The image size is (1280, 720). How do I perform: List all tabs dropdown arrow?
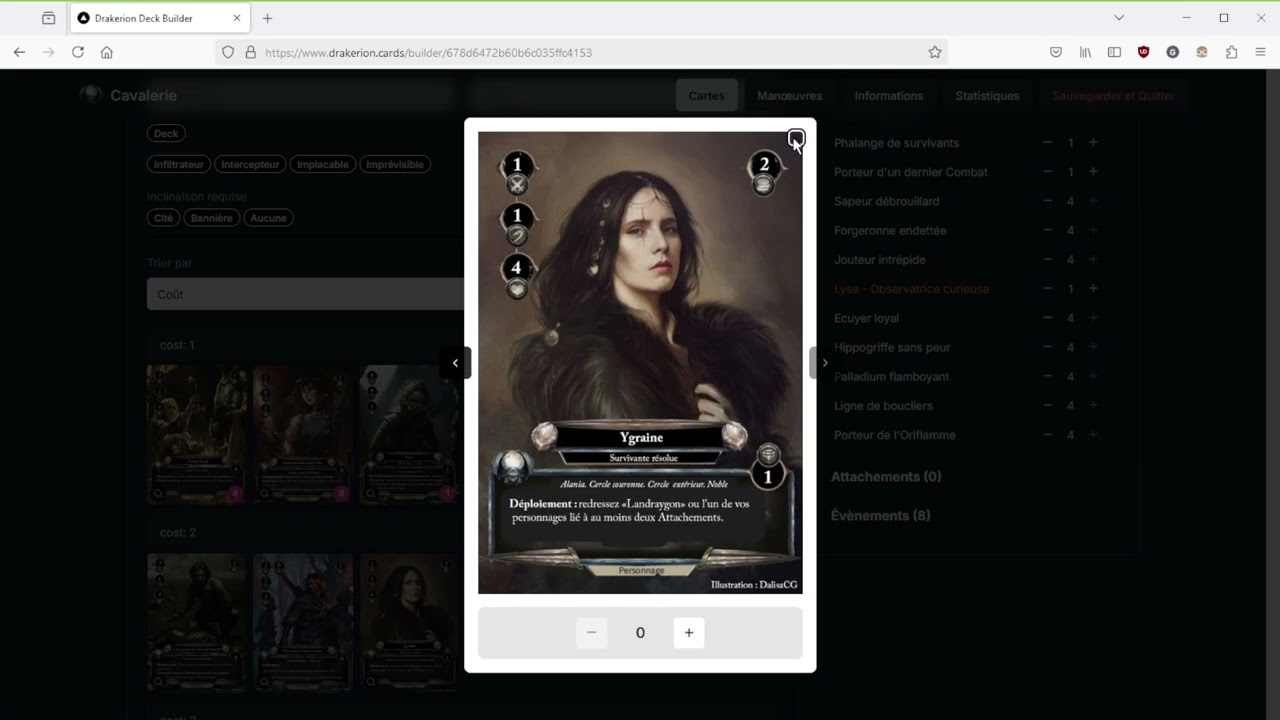(1119, 18)
